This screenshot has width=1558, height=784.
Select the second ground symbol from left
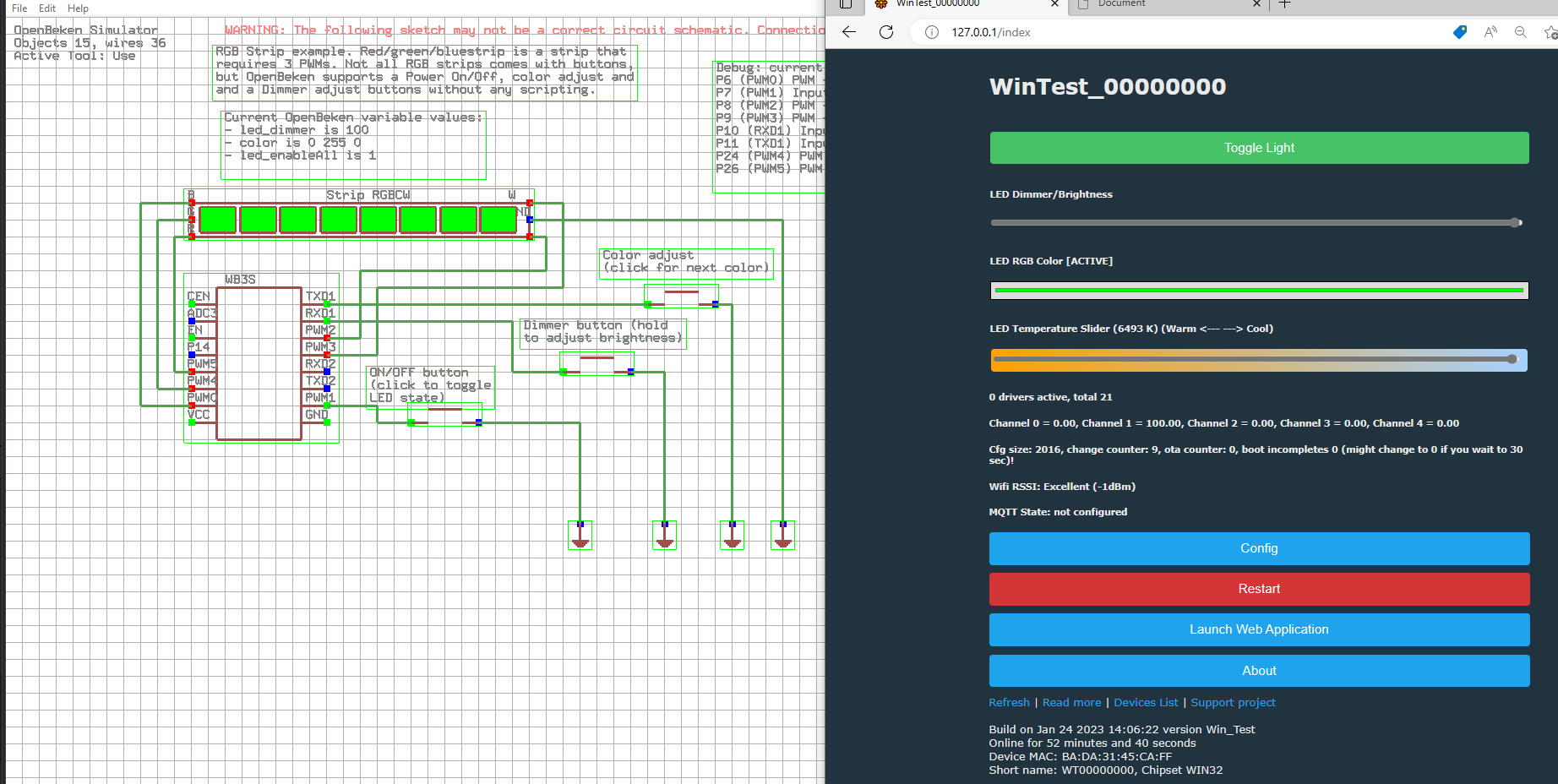[x=665, y=535]
